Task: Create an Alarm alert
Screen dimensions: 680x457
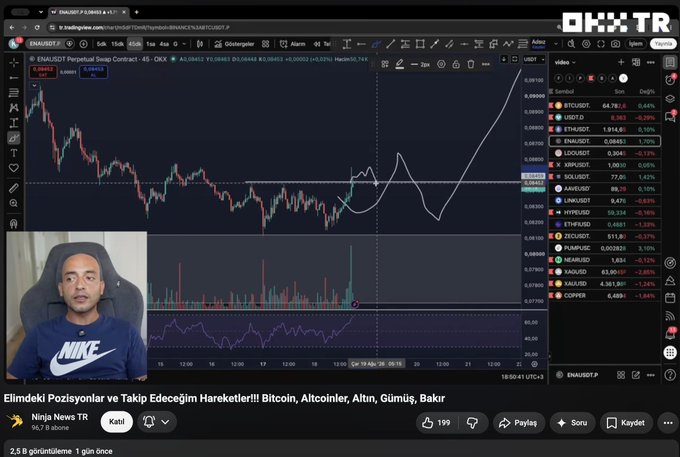Action: click(x=293, y=44)
